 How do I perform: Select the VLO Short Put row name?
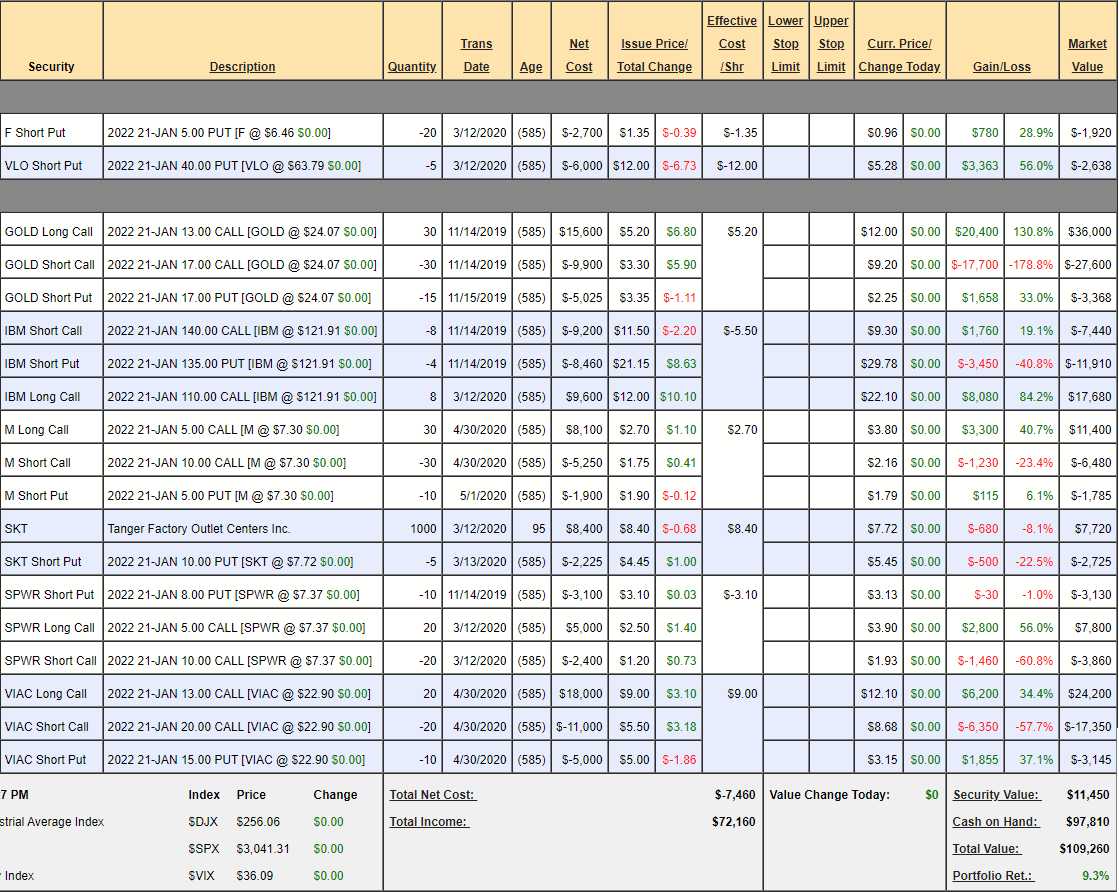[x=43, y=166]
